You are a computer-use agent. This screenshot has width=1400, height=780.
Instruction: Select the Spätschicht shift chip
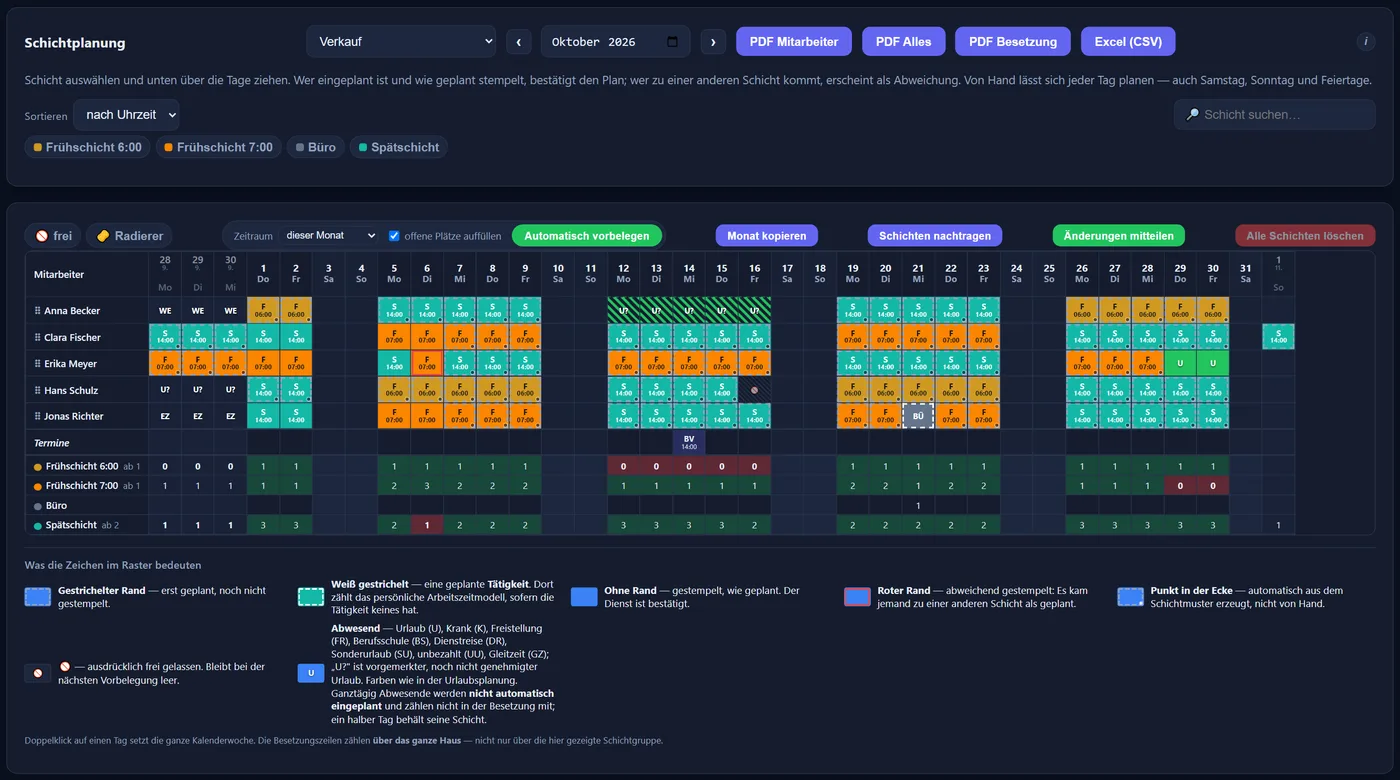(398, 147)
